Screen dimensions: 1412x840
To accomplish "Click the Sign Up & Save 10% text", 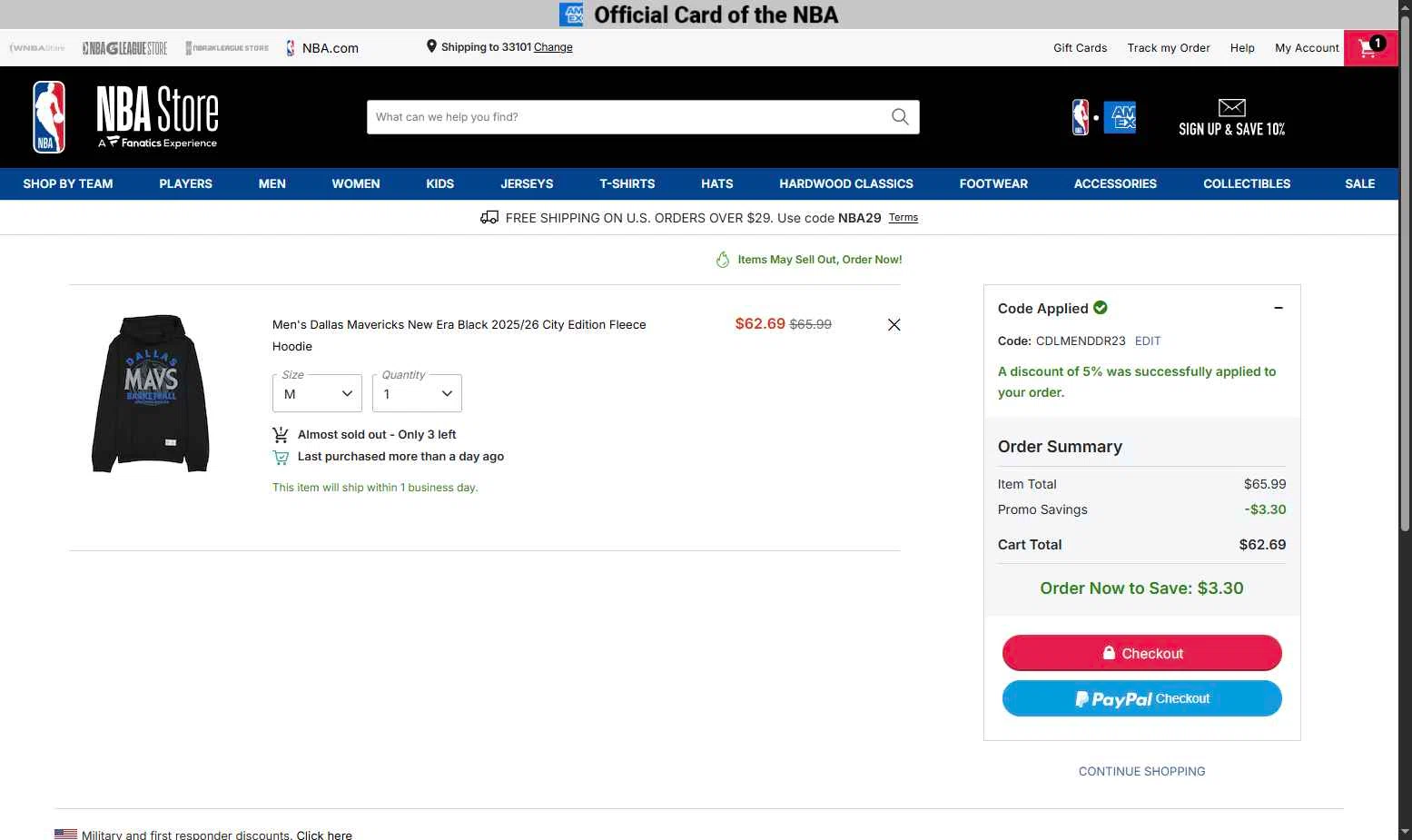I will pos(1231,130).
